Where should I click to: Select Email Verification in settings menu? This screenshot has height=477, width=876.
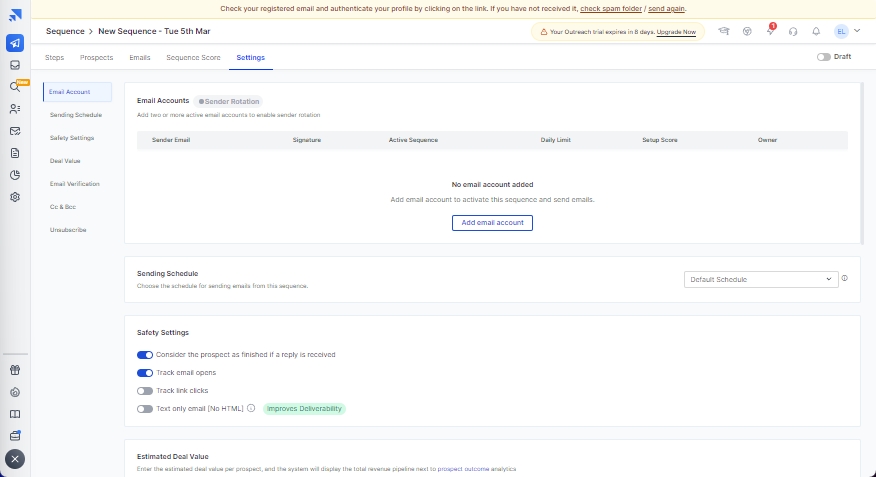(x=75, y=184)
